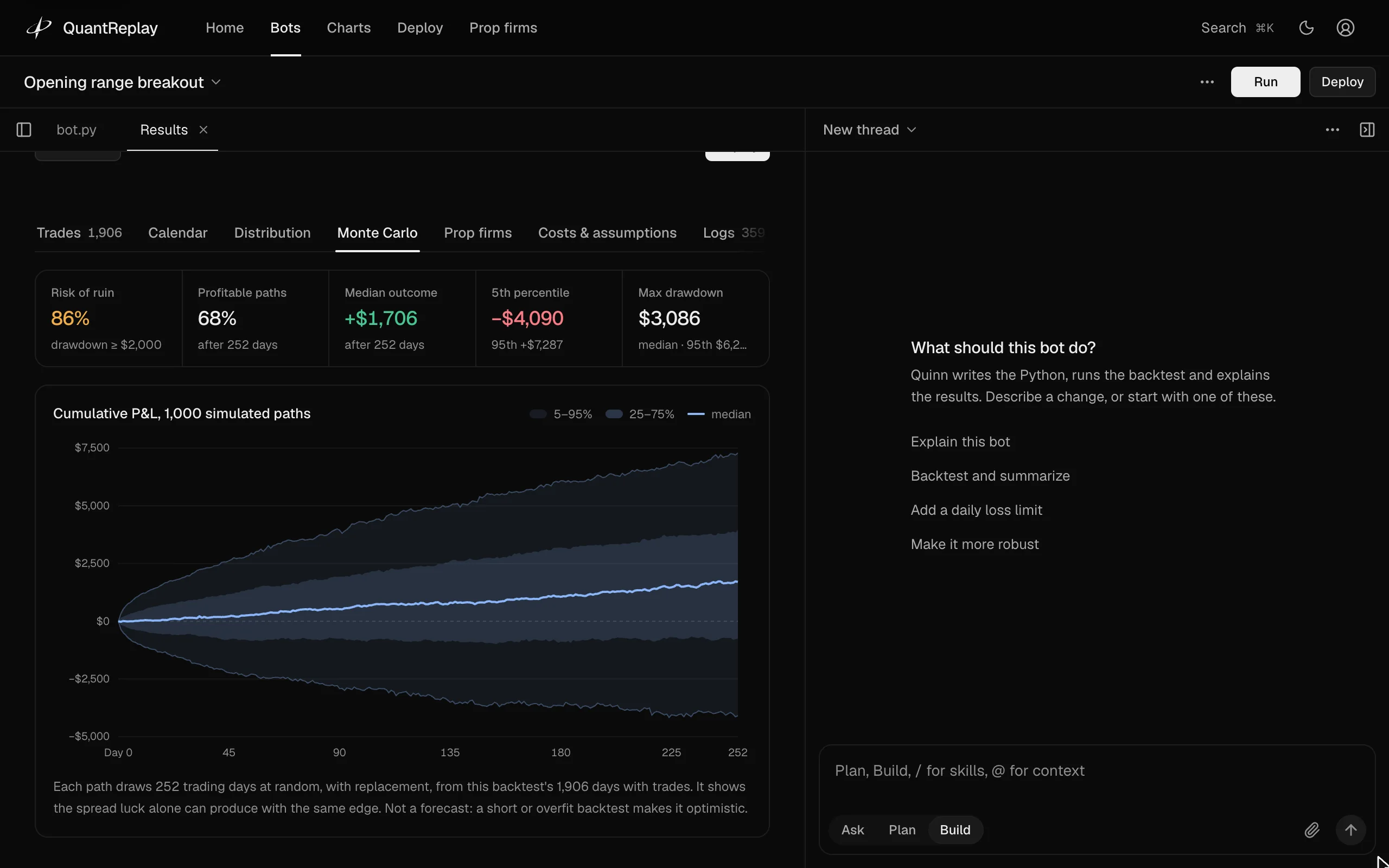Image resolution: width=1389 pixels, height=868 pixels.
Task: Switch to the bot.py tab
Action: 77,130
